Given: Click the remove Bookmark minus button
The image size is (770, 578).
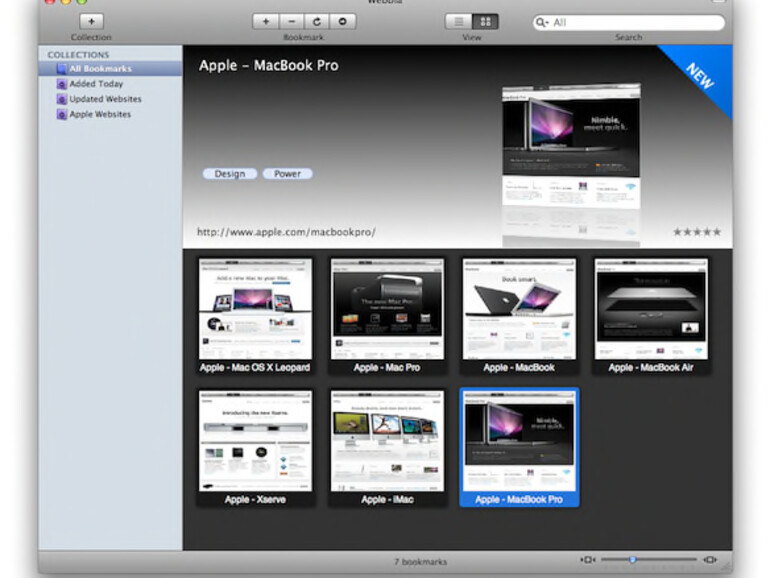Looking at the screenshot, I should pos(291,21).
